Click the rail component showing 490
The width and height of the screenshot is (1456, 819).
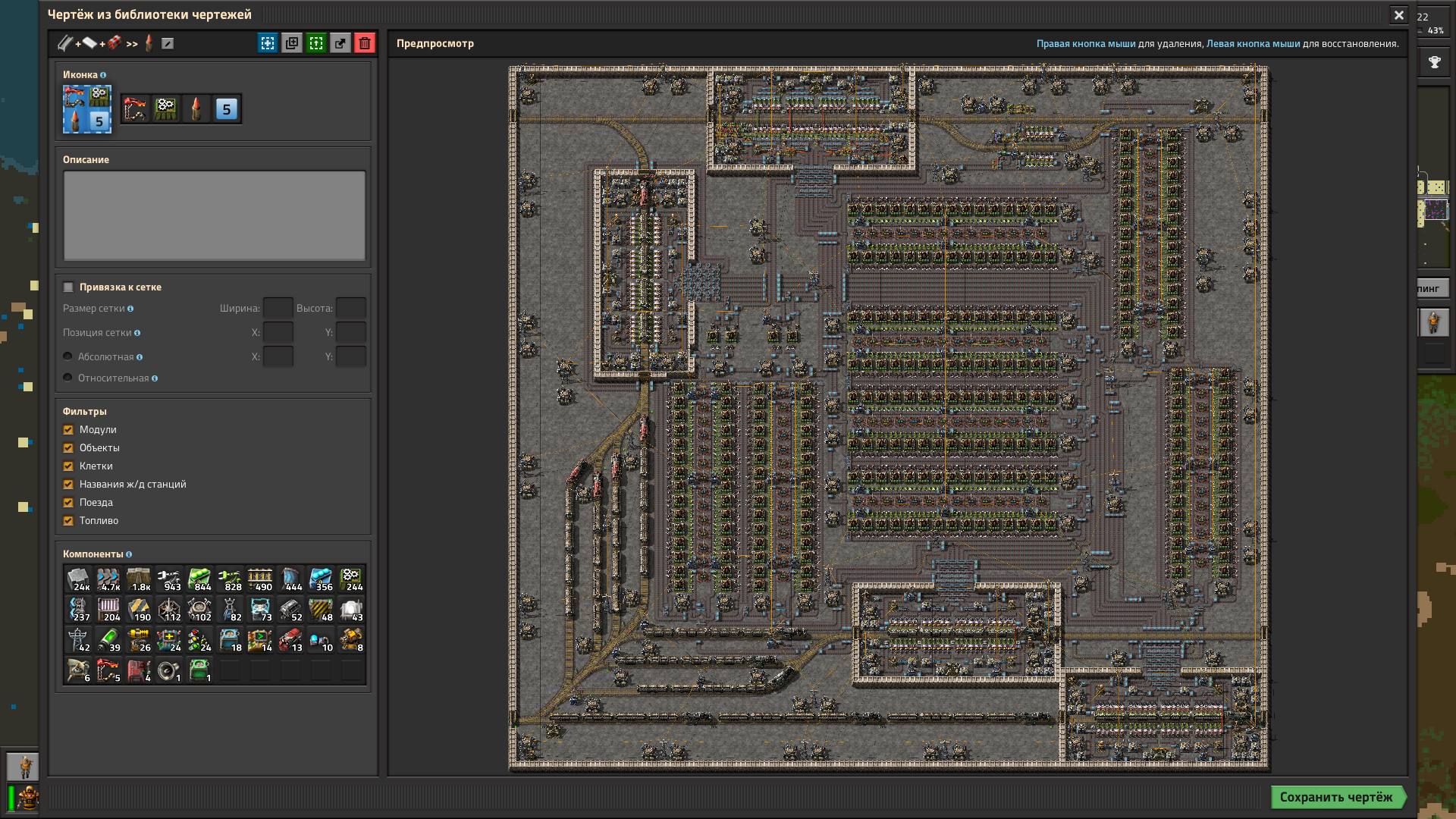tap(260, 579)
